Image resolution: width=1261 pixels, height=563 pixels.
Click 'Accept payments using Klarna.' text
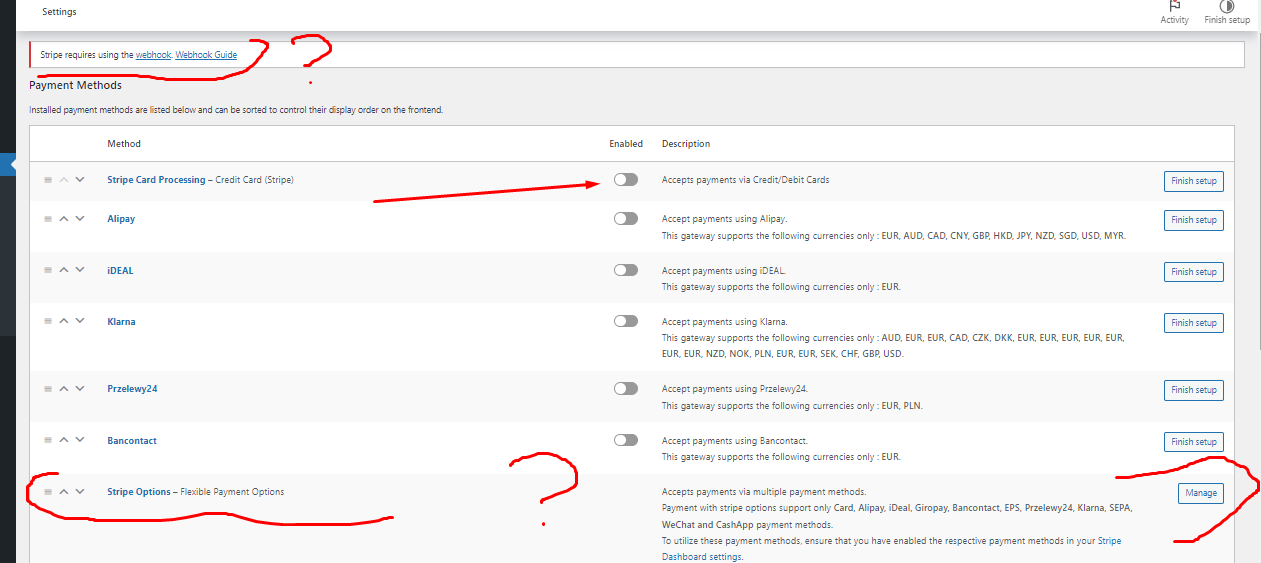(725, 322)
